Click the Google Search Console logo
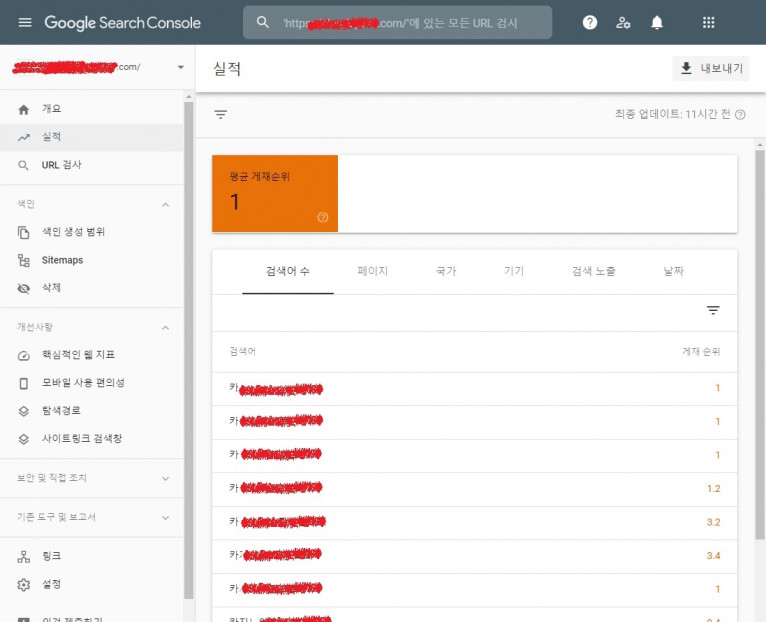The width and height of the screenshot is (766, 622). coord(123,22)
